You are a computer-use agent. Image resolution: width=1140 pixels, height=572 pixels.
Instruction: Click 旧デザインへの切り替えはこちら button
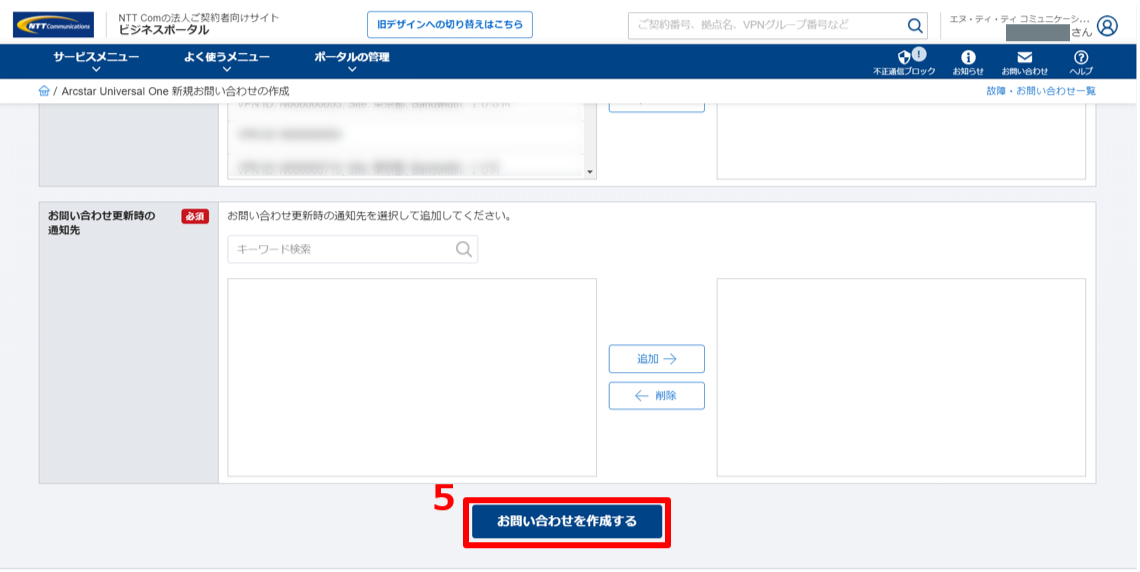tap(449, 25)
